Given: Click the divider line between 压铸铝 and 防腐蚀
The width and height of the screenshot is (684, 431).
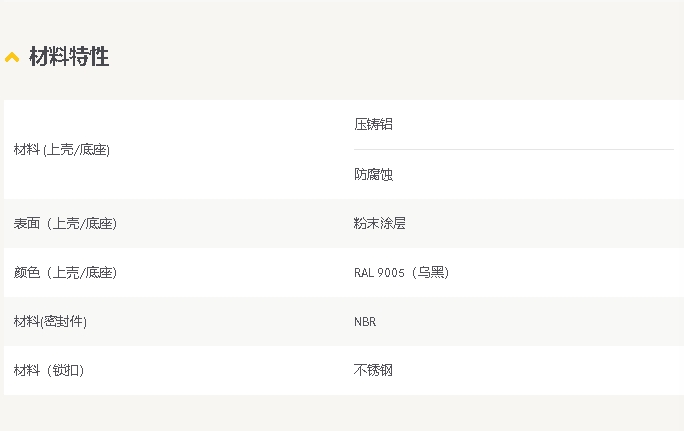Looking at the screenshot, I should (514, 149).
